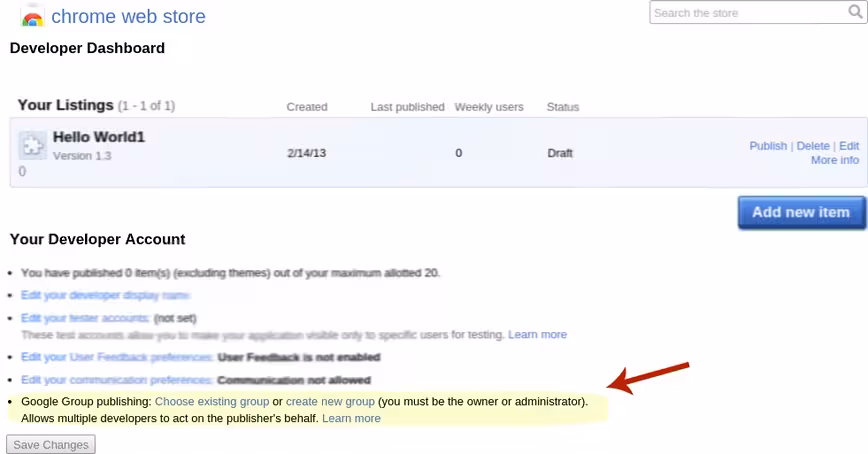Open Edit your User Feedback preferences link

point(117,357)
